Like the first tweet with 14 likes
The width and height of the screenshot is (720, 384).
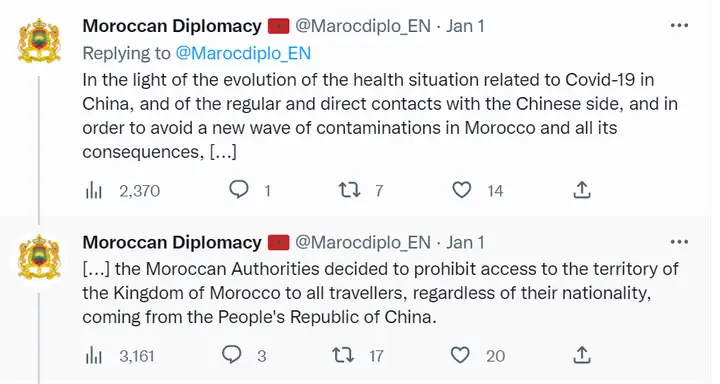(x=462, y=190)
